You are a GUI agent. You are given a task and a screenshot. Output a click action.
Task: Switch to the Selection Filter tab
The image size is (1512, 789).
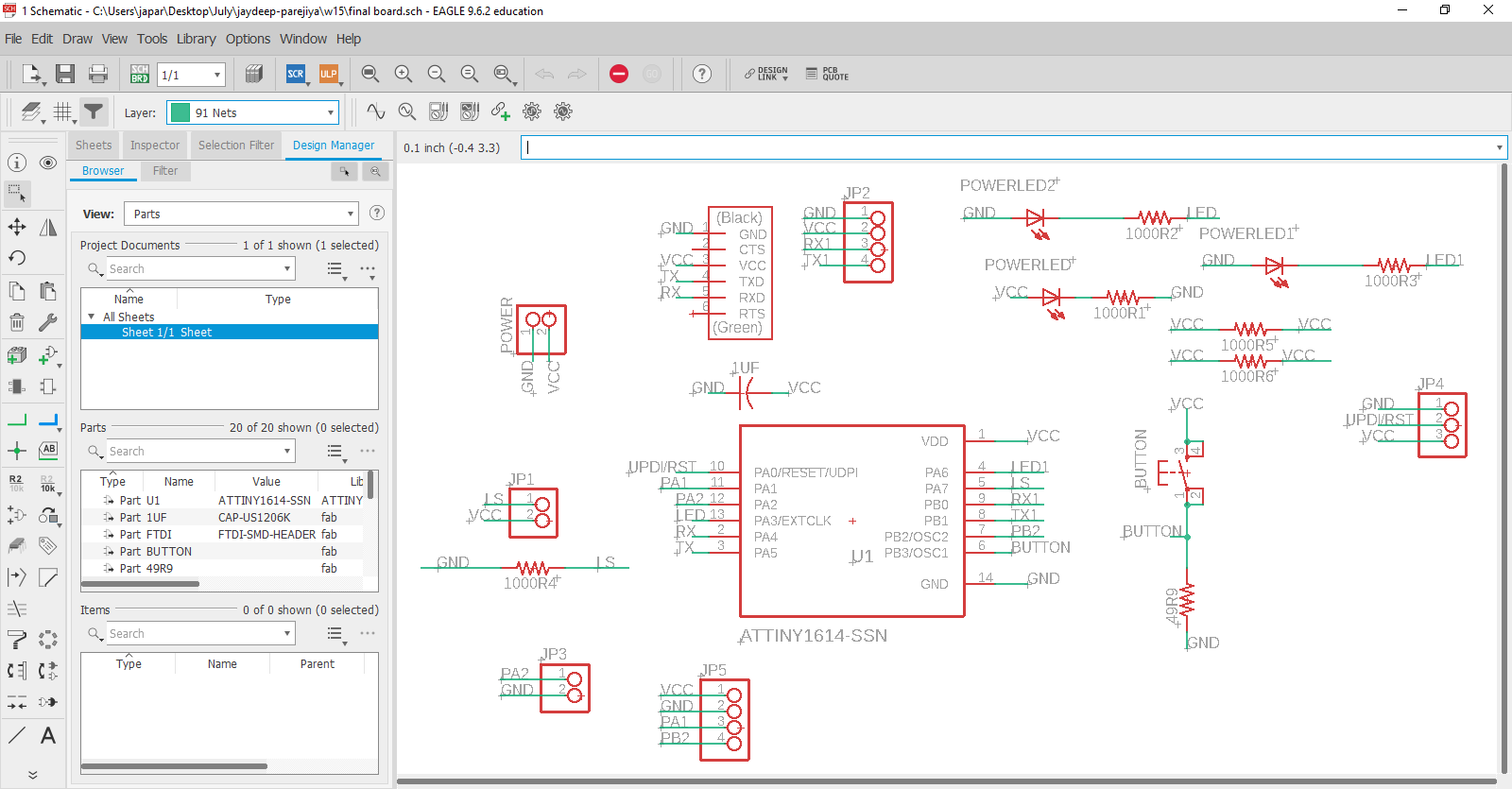point(236,146)
